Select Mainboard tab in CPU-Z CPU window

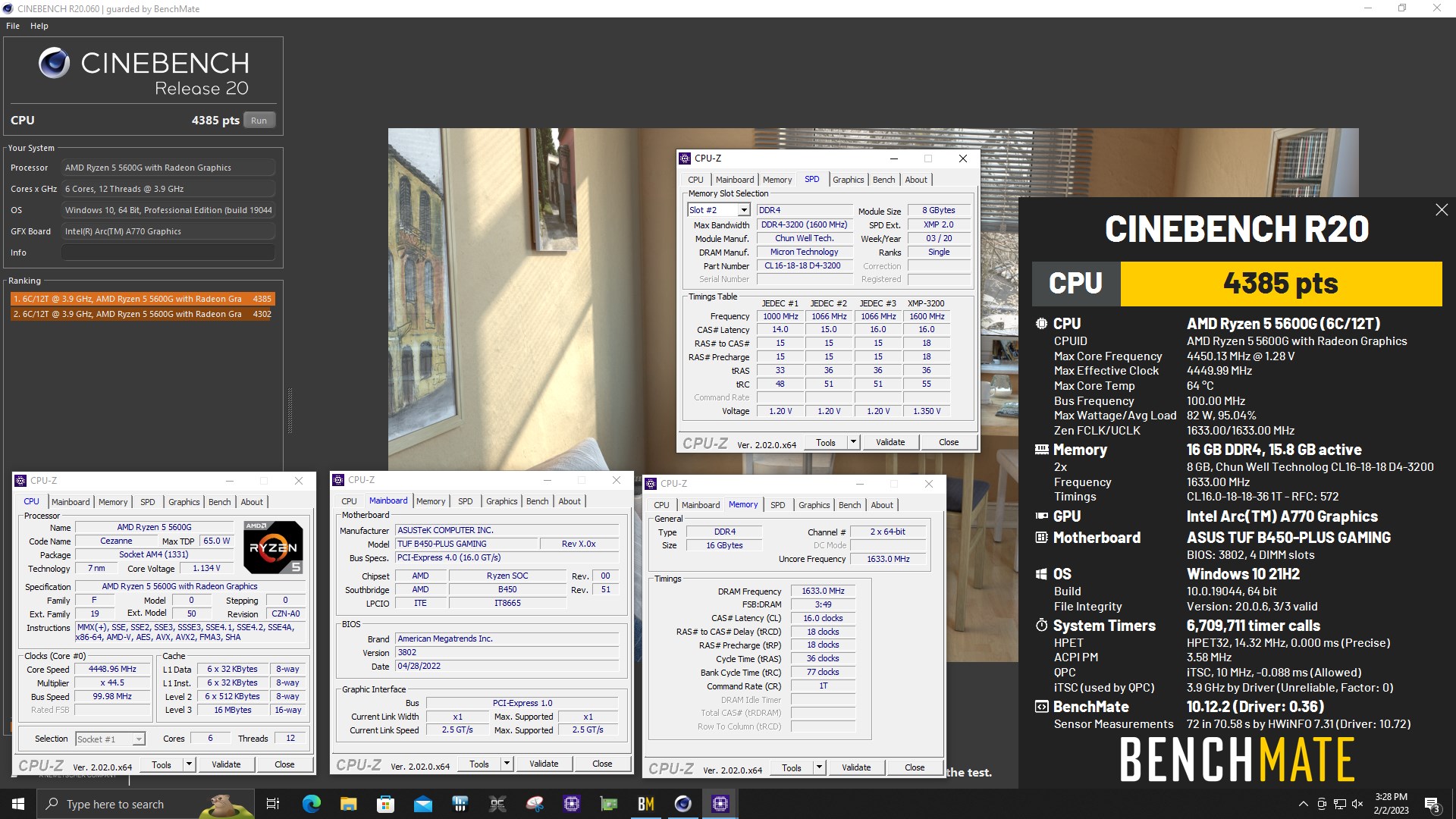pos(71,502)
